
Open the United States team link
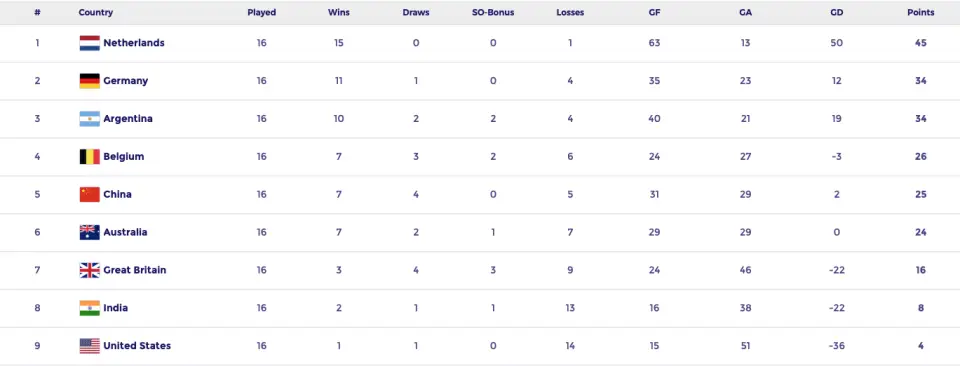point(137,346)
